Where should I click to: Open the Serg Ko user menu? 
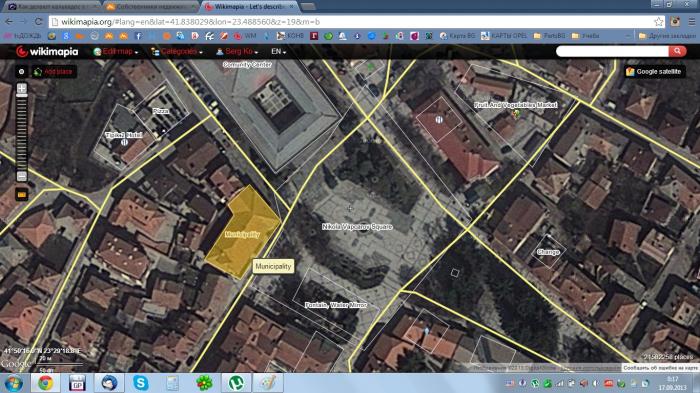237,52
